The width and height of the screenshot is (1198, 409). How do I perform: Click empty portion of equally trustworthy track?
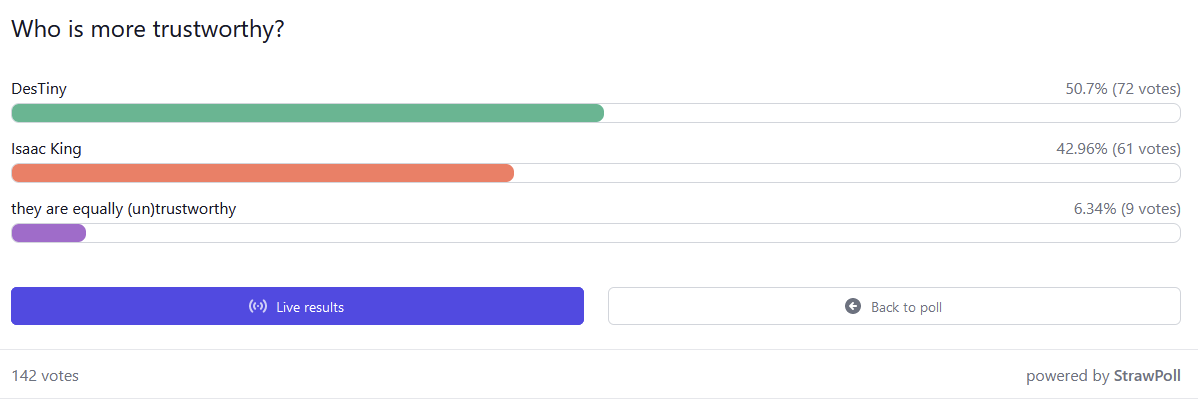tap(633, 232)
